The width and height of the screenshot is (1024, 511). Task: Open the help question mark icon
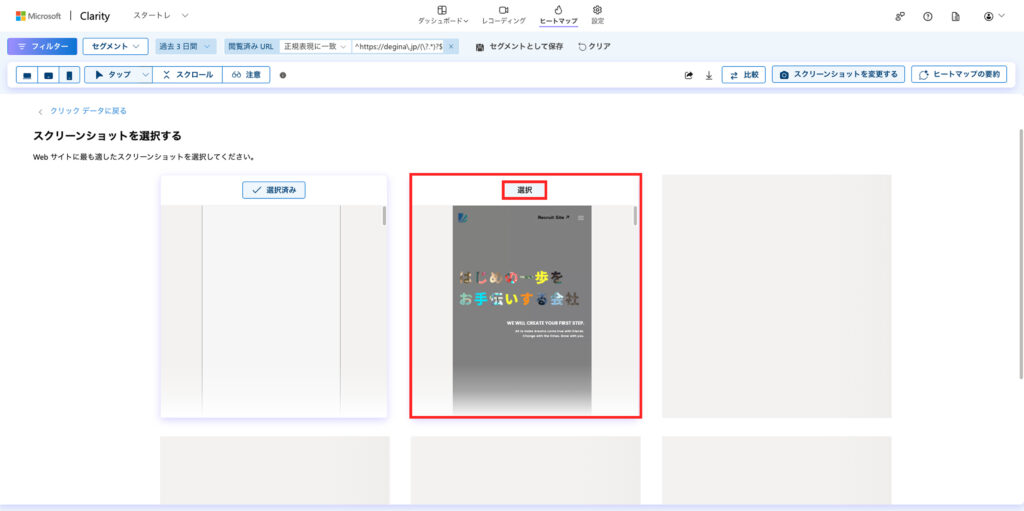(927, 16)
